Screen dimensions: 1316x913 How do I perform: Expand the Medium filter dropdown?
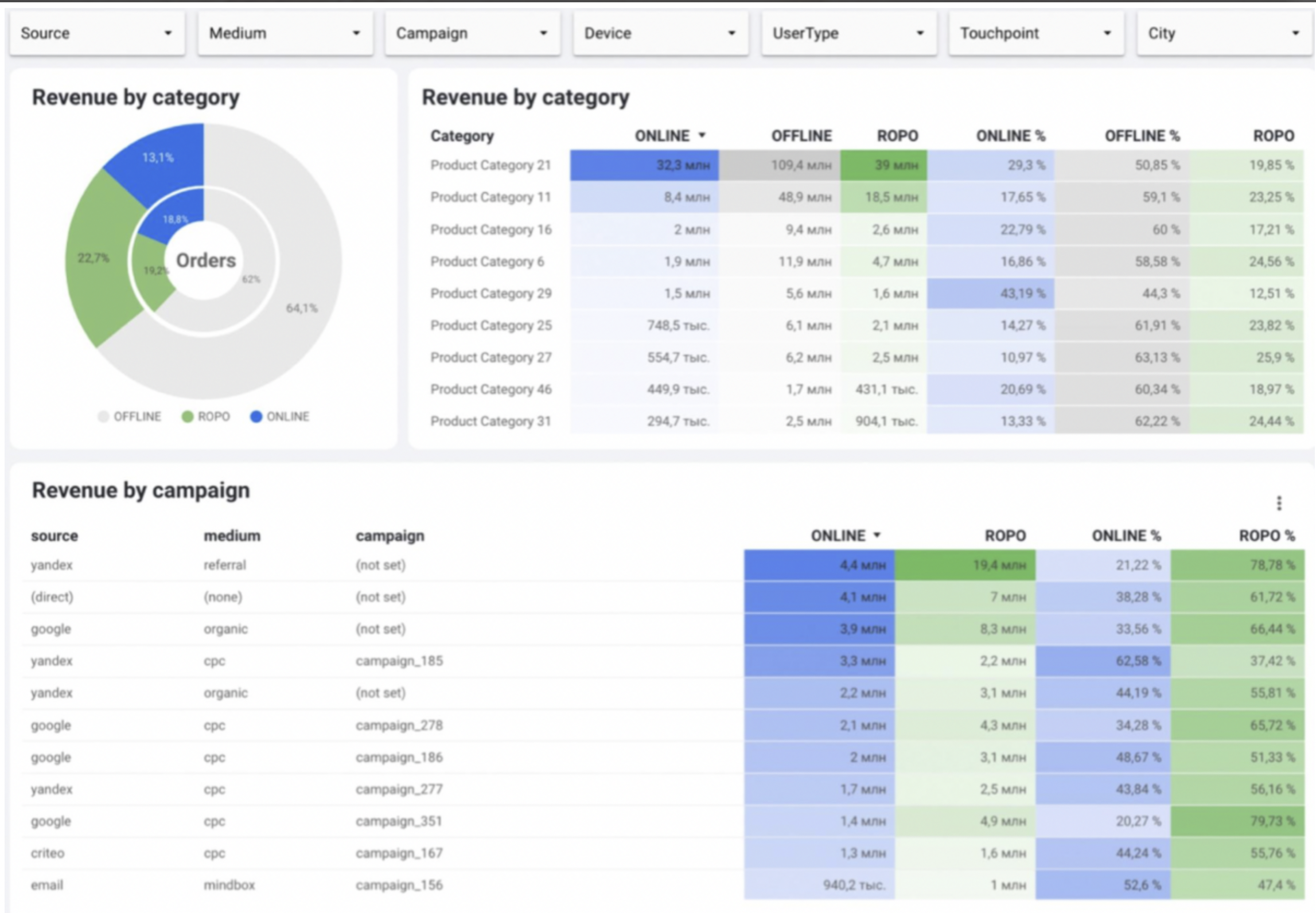point(285,33)
